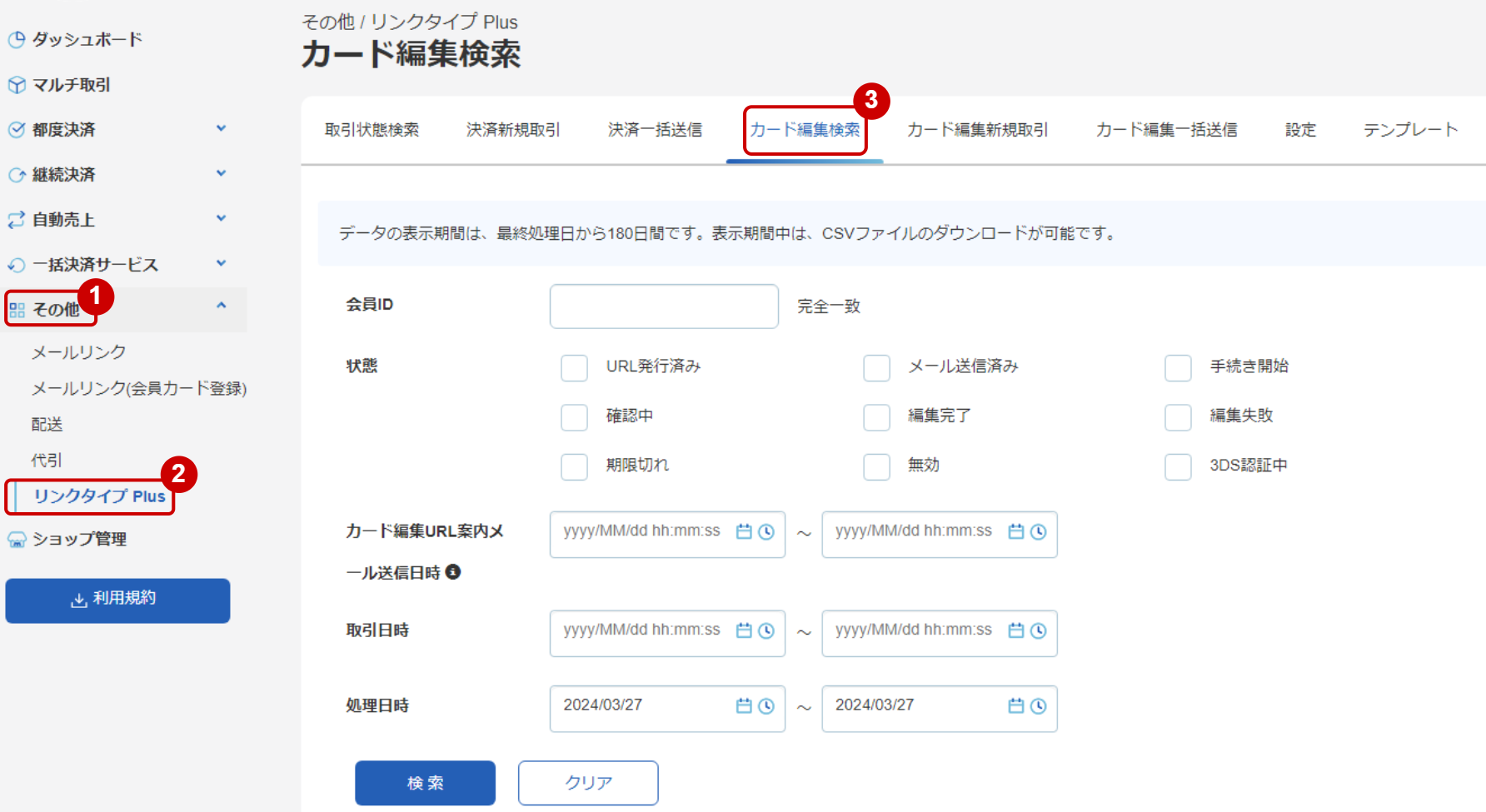1486x812 pixels.
Task: Open calendar for カード編集URL案内メール end date
Action: pyautogui.click(x=1016, y=531)
